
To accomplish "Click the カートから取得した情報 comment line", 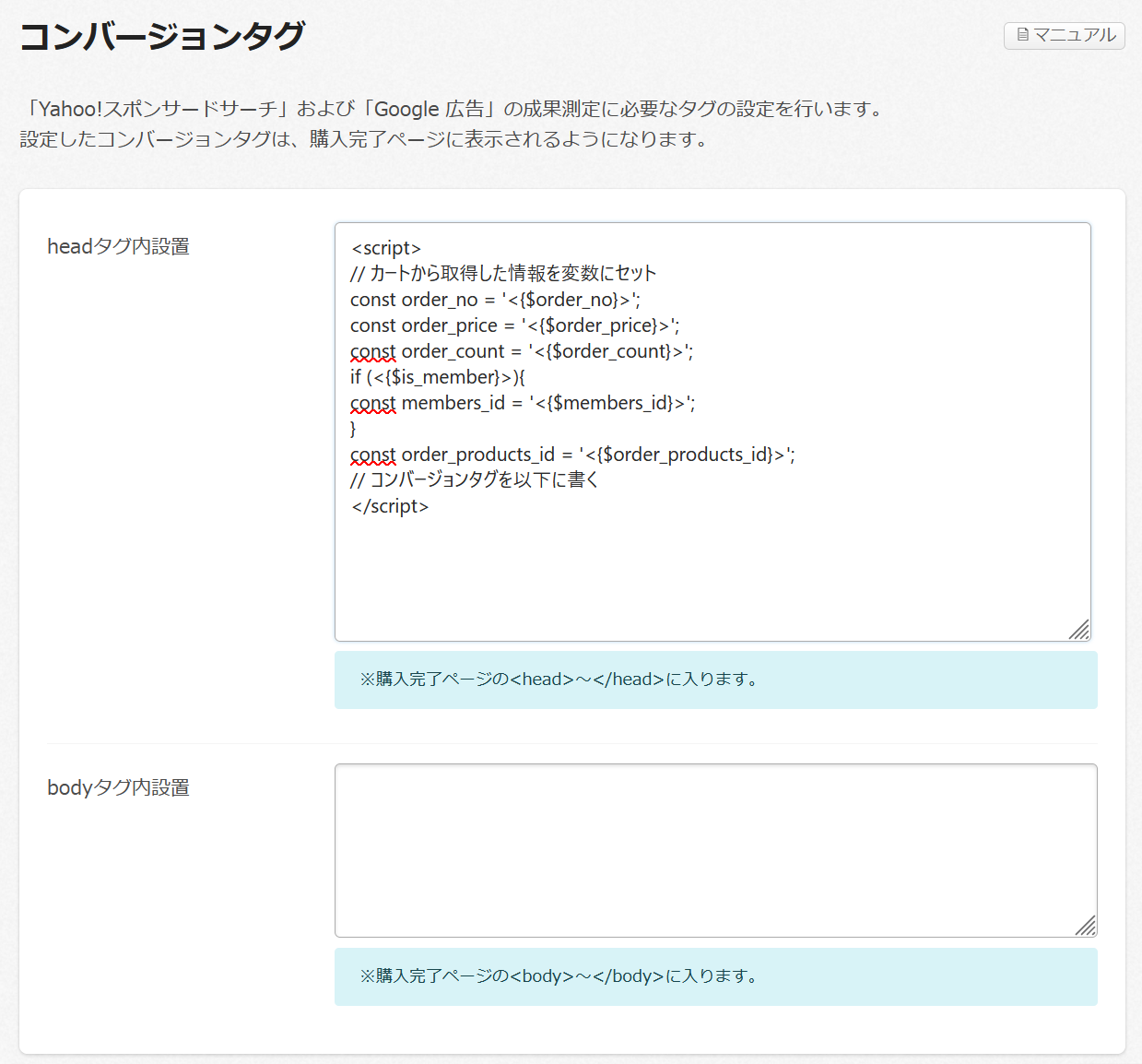I will pos(503,274).
